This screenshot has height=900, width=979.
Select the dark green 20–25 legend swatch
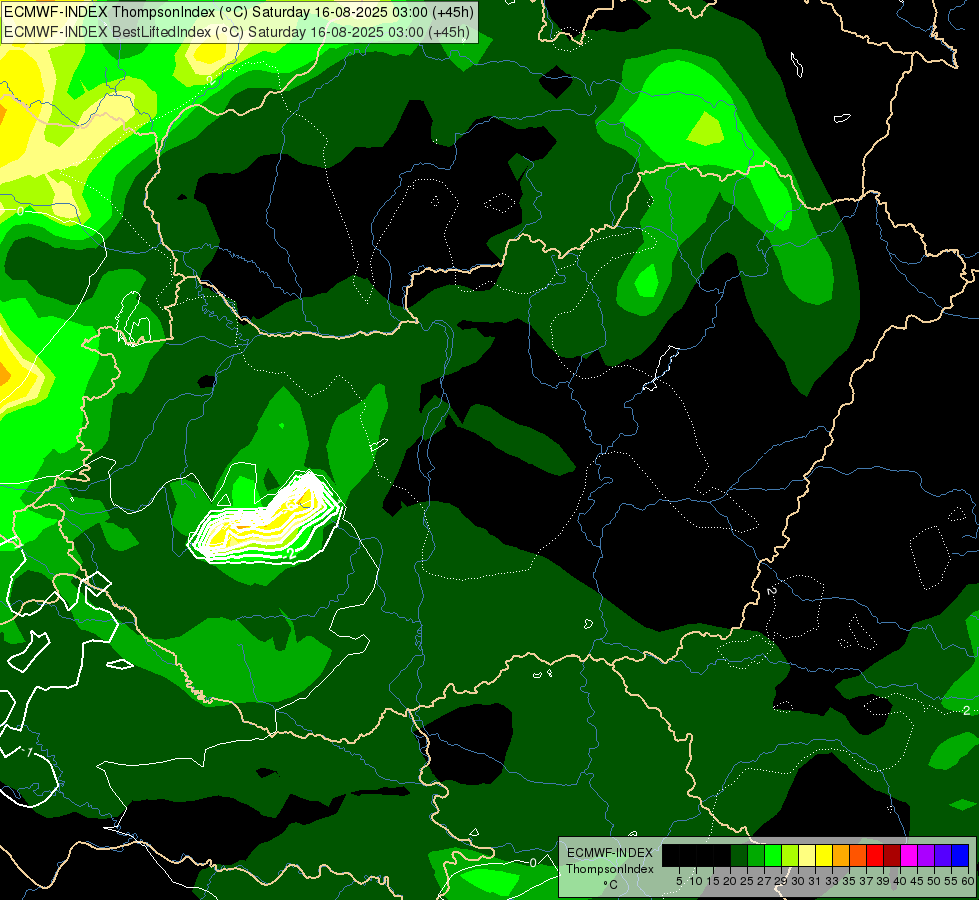[x=739, y=855]
